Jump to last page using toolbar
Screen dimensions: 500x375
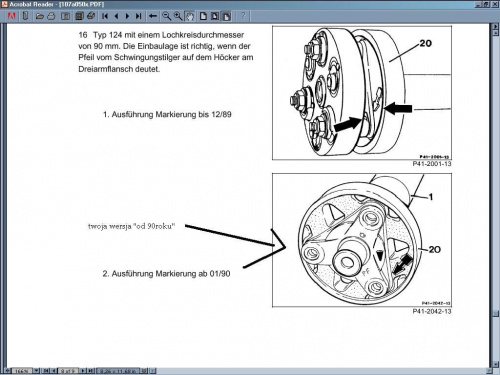pyautogui.click(x=139, y=16)
